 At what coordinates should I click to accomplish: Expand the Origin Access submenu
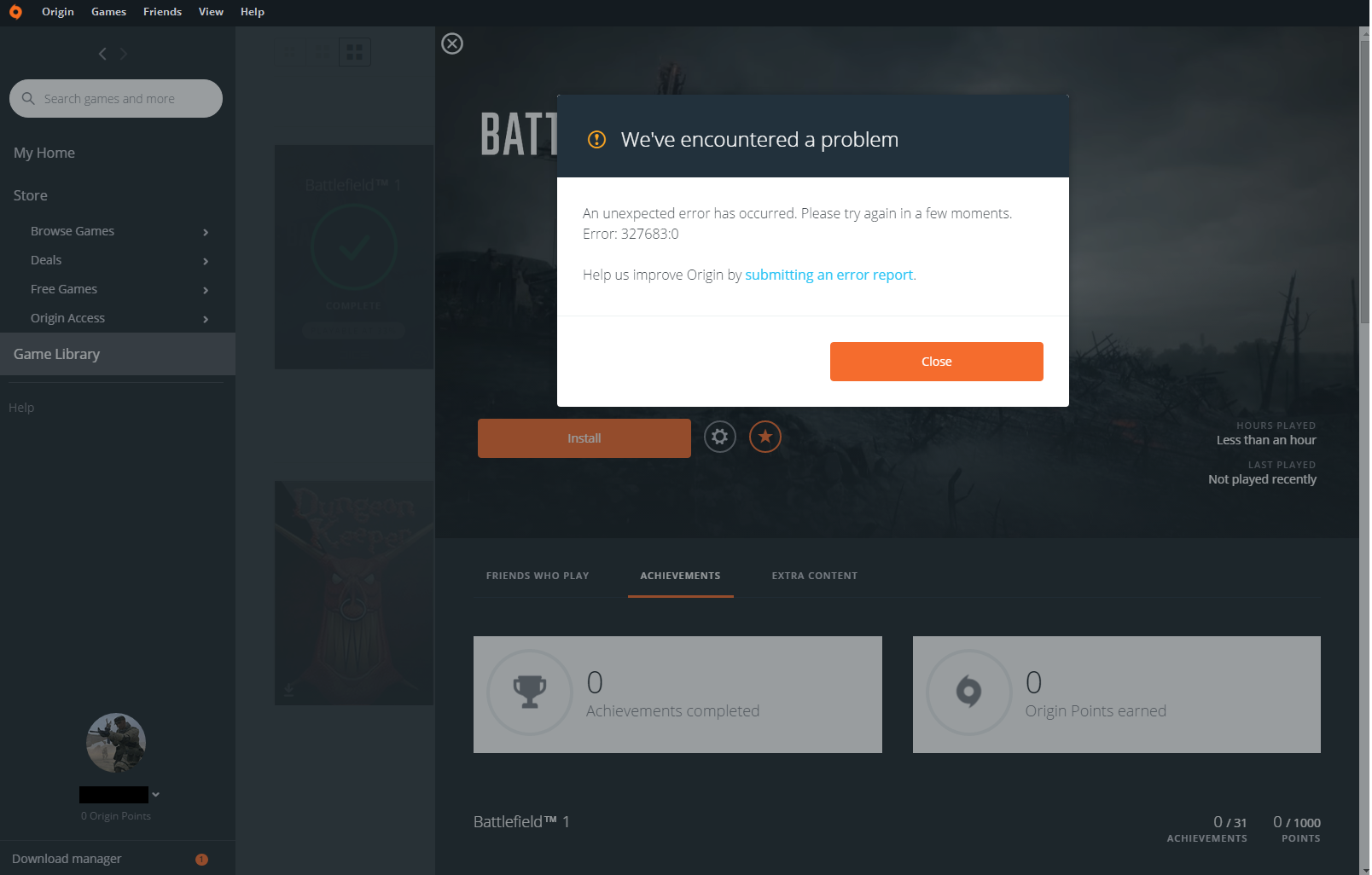(205, 319)
